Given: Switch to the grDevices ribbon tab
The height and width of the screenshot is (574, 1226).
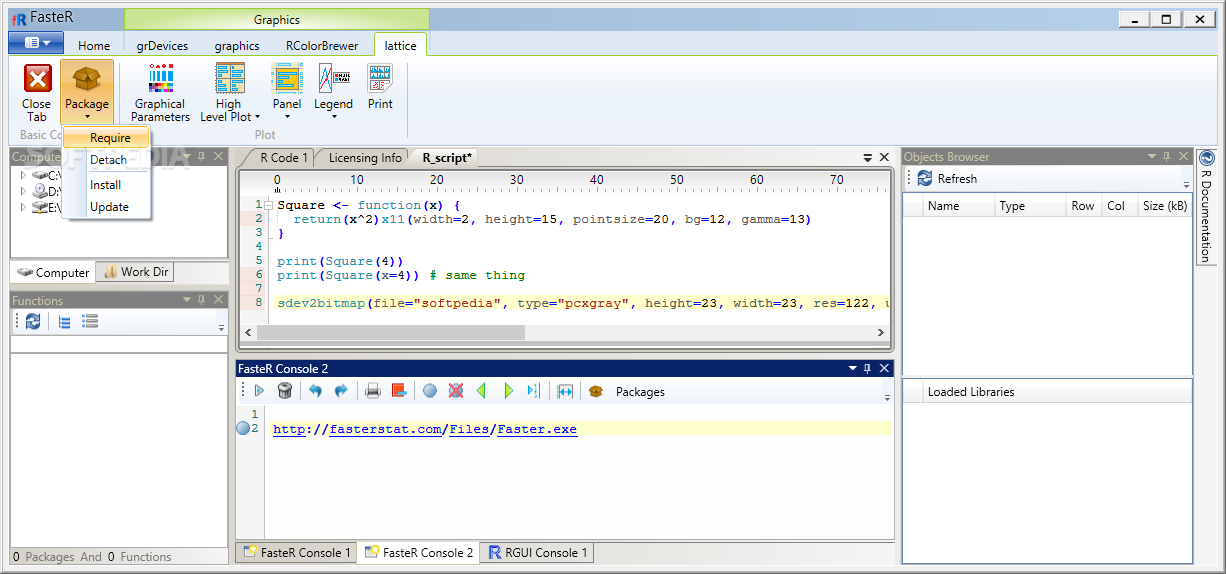Looking at the screenshot, I should click(x=162, y=45).
